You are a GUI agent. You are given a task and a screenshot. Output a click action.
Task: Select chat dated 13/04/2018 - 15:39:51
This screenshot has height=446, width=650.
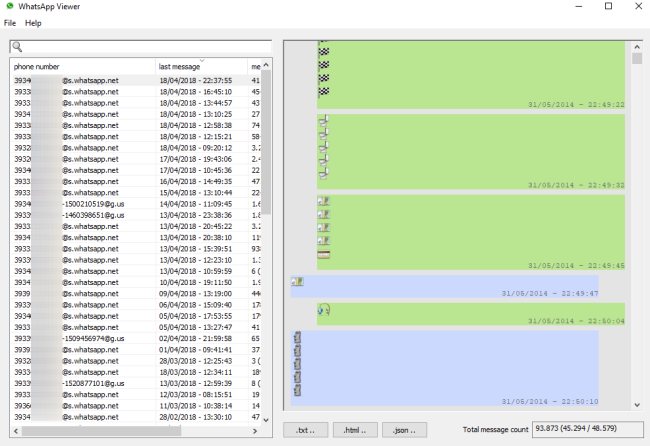click(x=136, y=249)
